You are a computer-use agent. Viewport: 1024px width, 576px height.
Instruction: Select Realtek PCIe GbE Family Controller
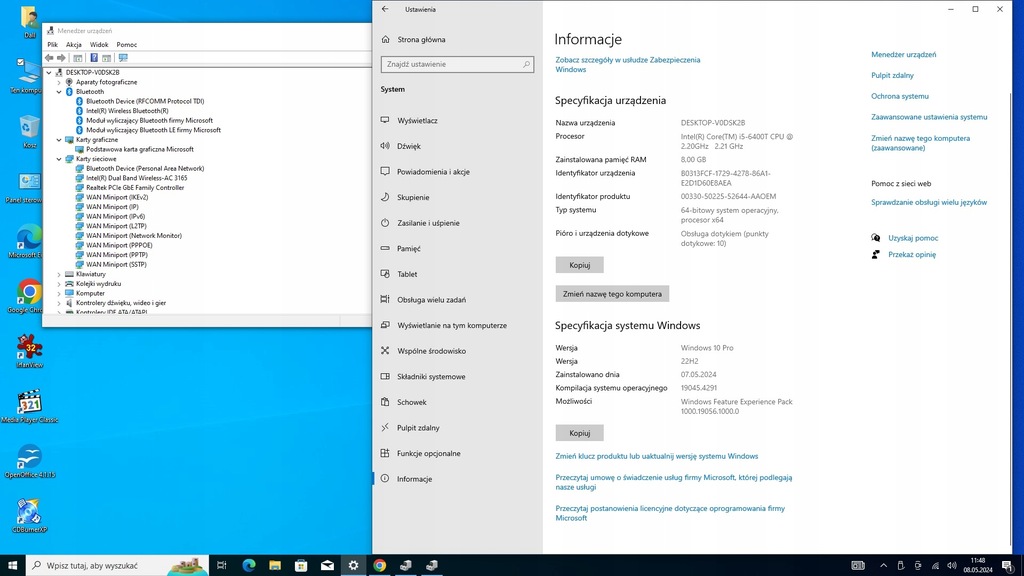(135, 187)
